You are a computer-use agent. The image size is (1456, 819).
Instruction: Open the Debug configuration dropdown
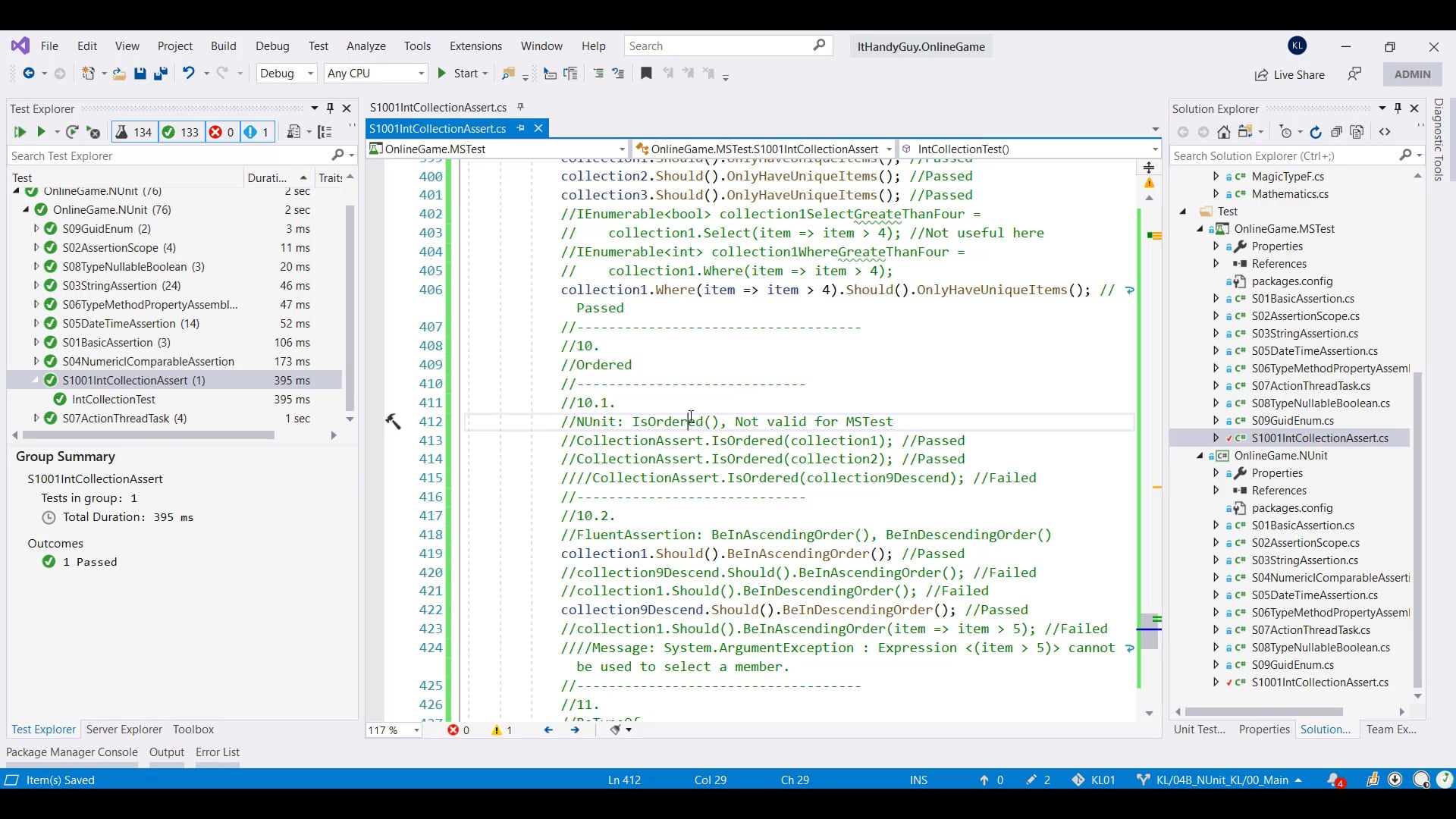[286, 74]
